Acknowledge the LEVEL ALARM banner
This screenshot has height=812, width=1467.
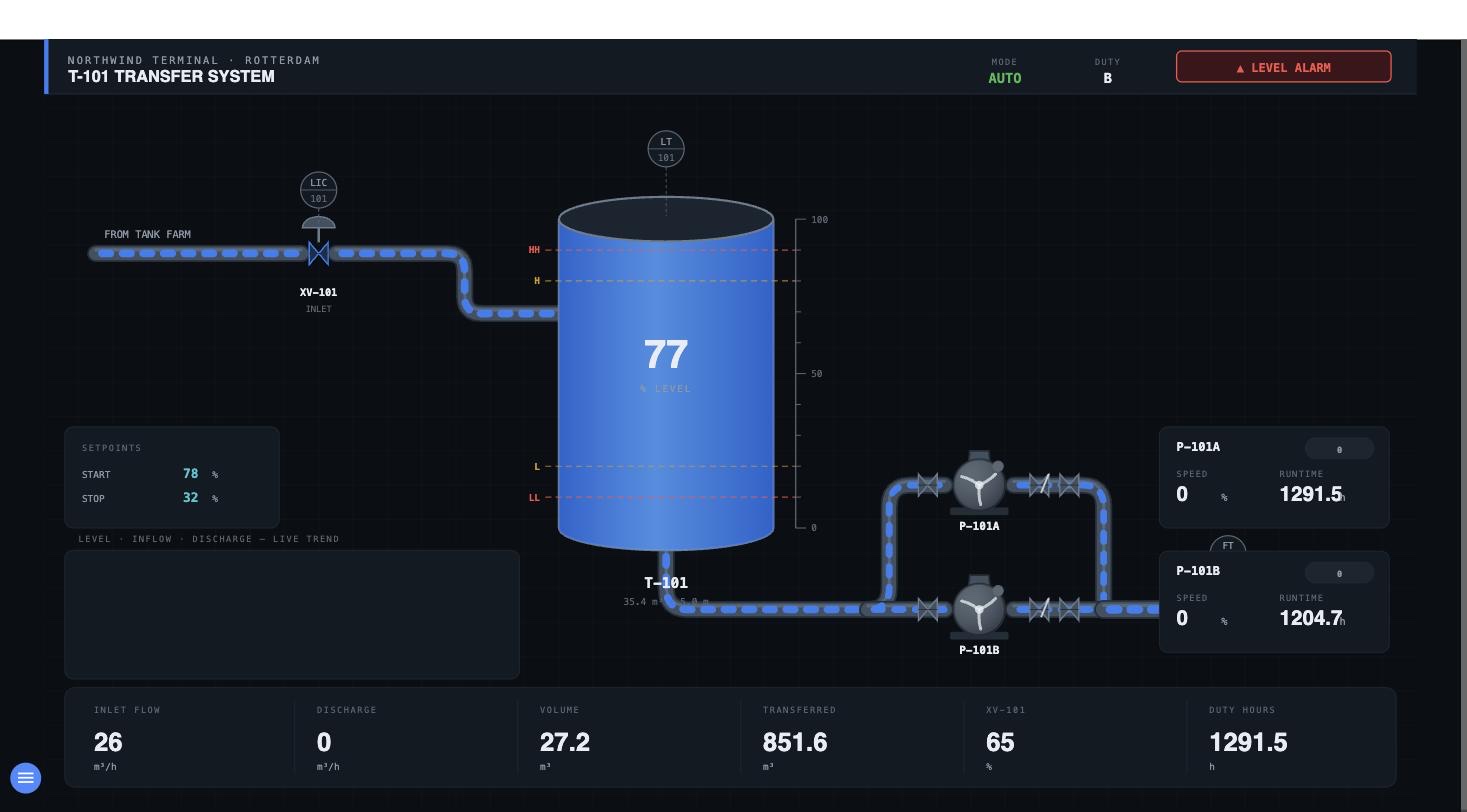click(x=1283, y=67)
